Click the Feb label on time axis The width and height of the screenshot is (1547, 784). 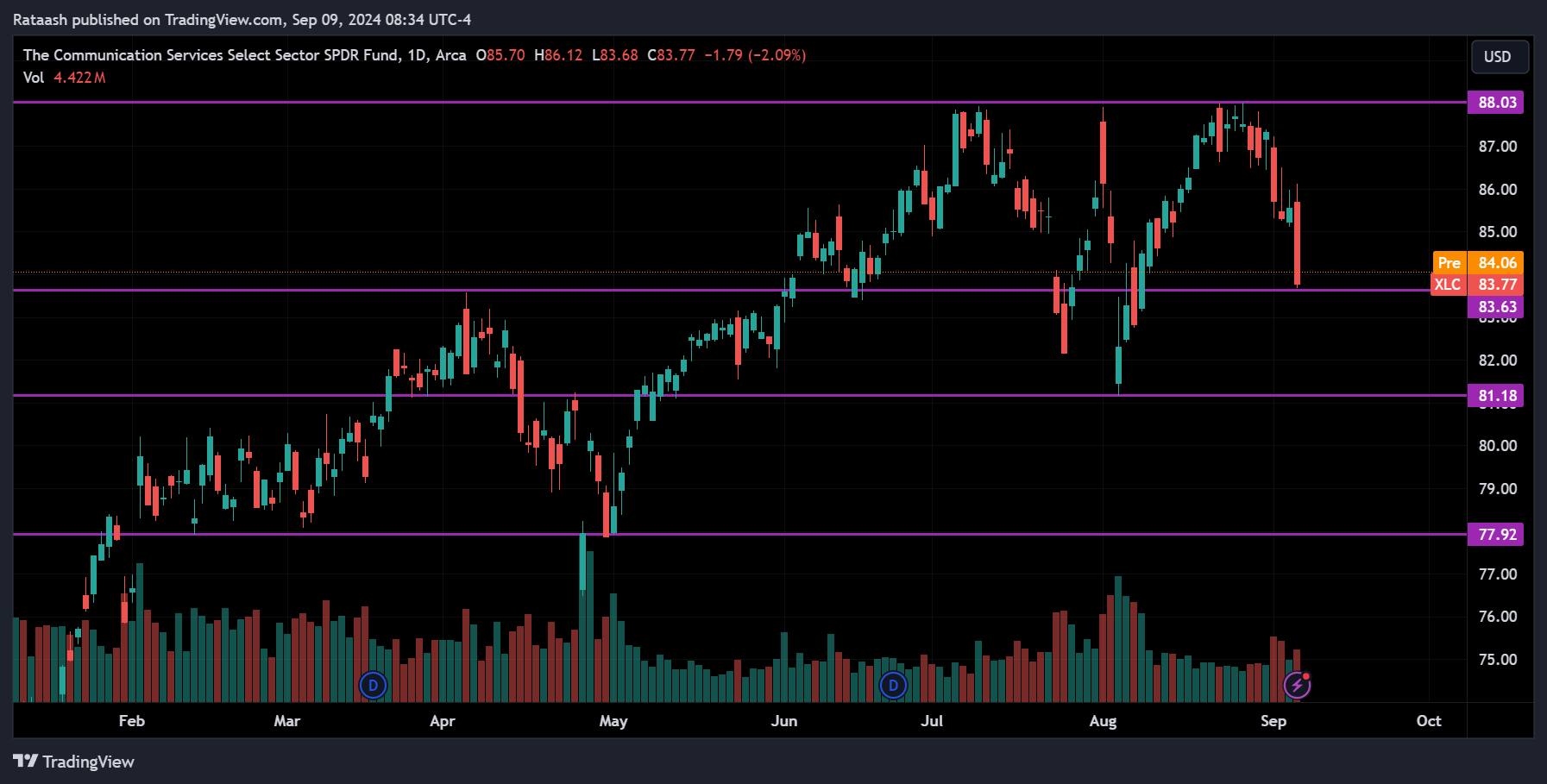pyautogui.click(x=132, y=721)
